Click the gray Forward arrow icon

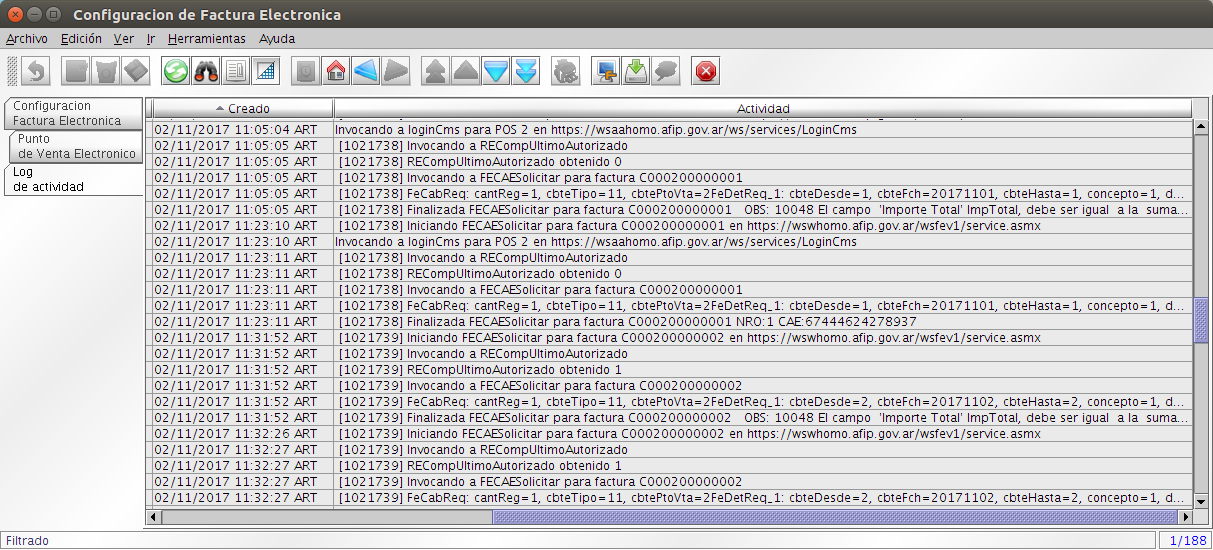(x=396, y=71)
